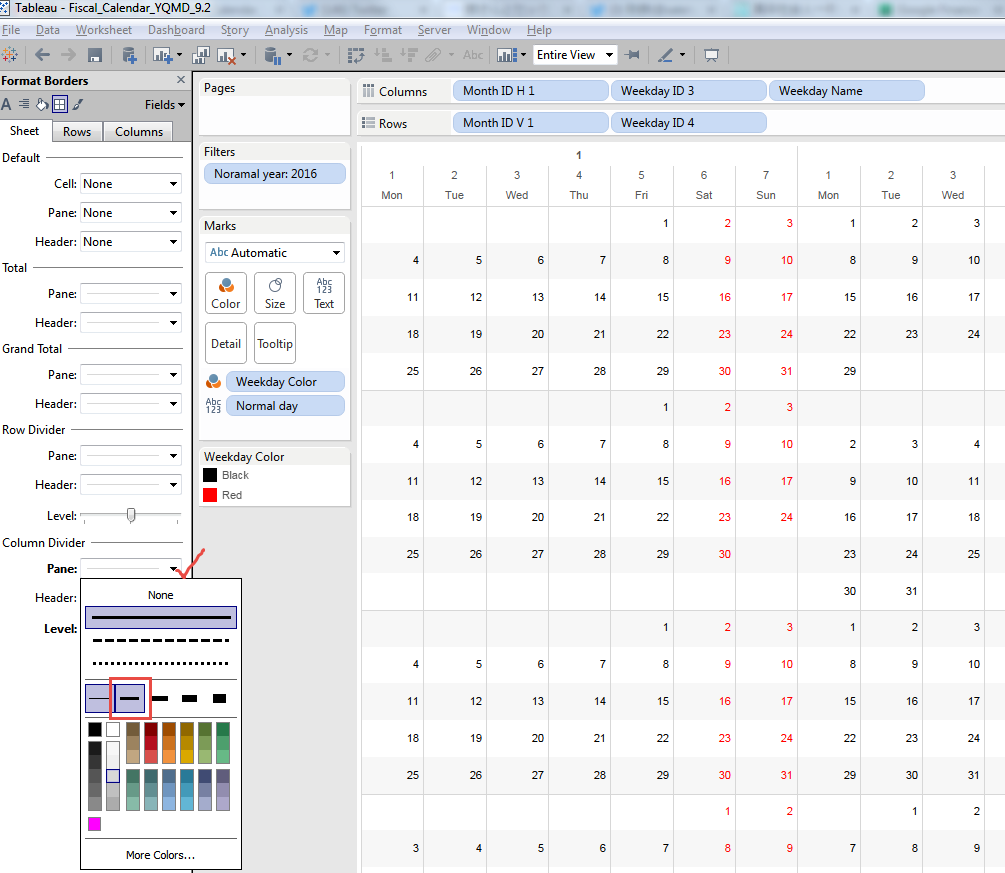The width and height of the screenshot is (1005, 873).
Task: Select the Lines format icon
Action: pos(78,104)
